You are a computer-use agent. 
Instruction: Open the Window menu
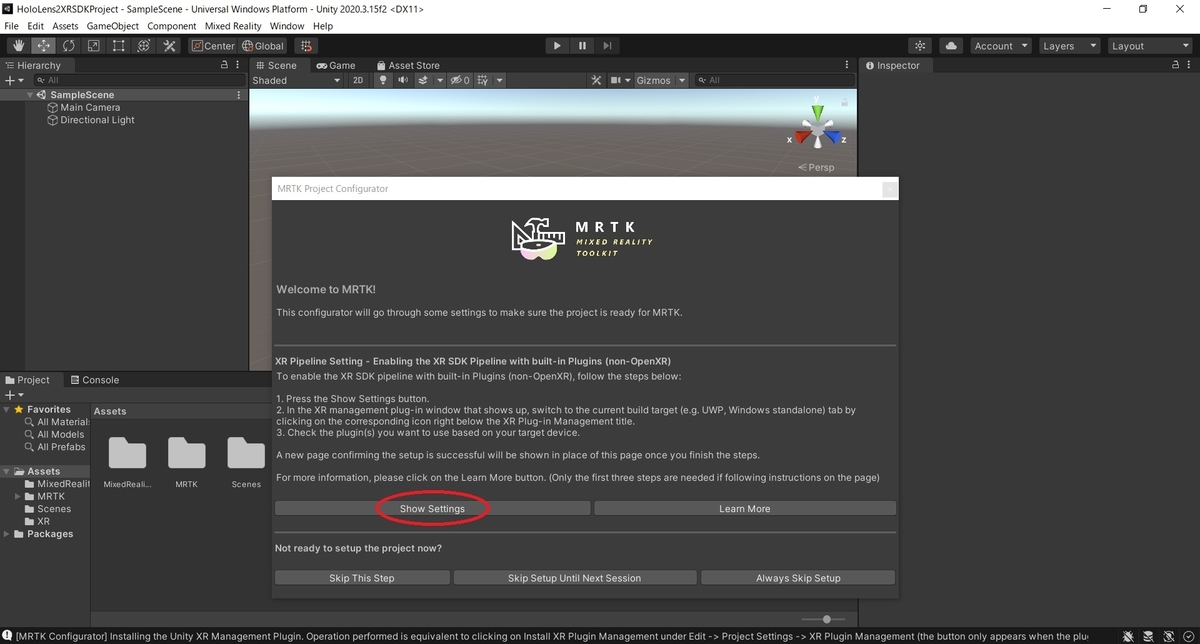(x=287, y=26)
